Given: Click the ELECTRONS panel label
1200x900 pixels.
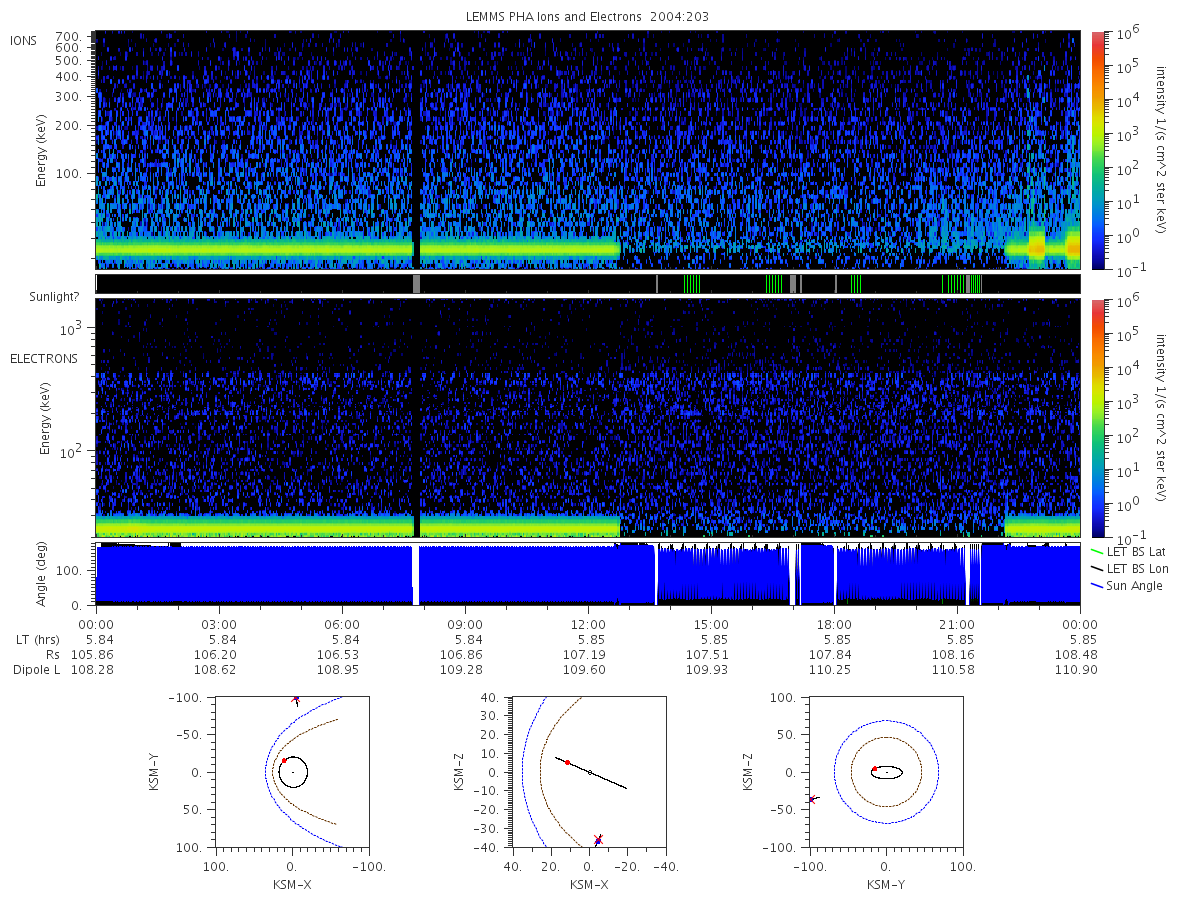Looking at the screenshot, I should point(43,359).
